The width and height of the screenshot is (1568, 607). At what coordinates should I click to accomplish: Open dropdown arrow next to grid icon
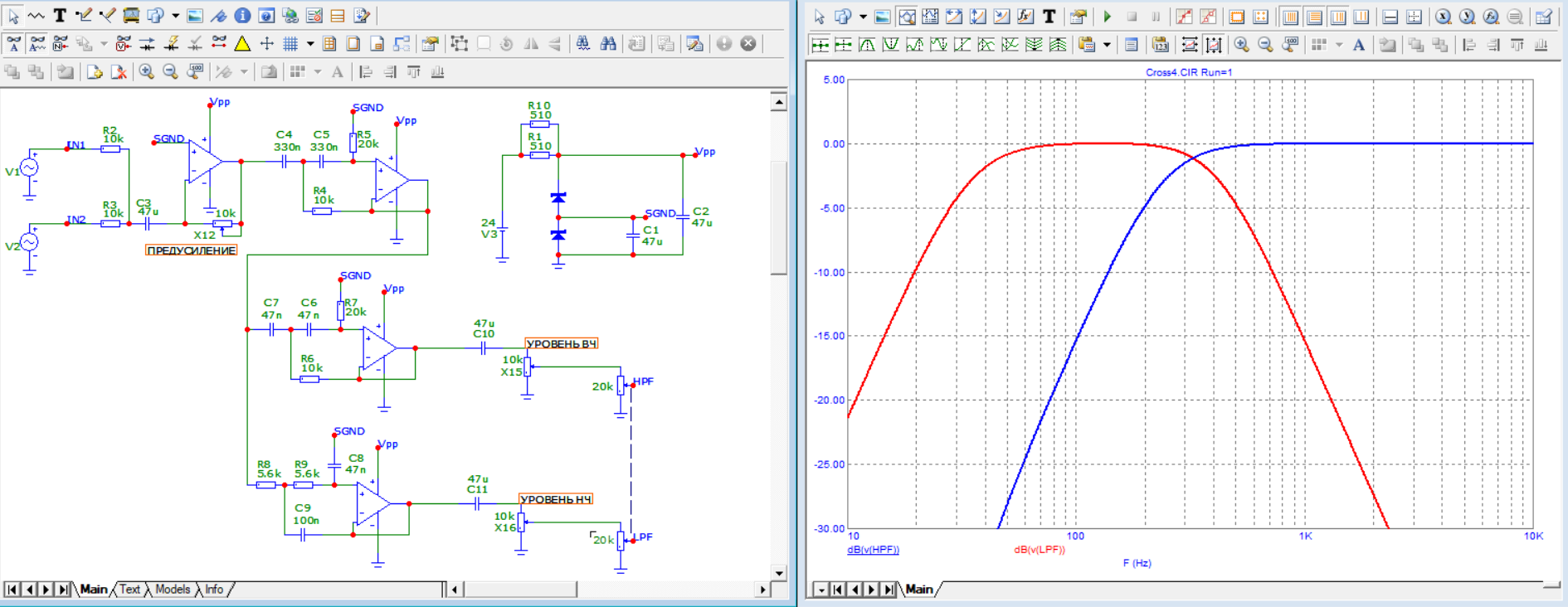309,43
